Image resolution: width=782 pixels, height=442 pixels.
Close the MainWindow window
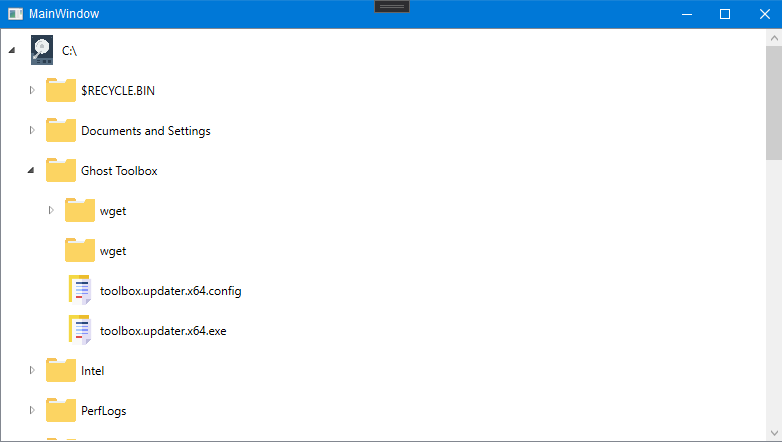coord(765,14)
